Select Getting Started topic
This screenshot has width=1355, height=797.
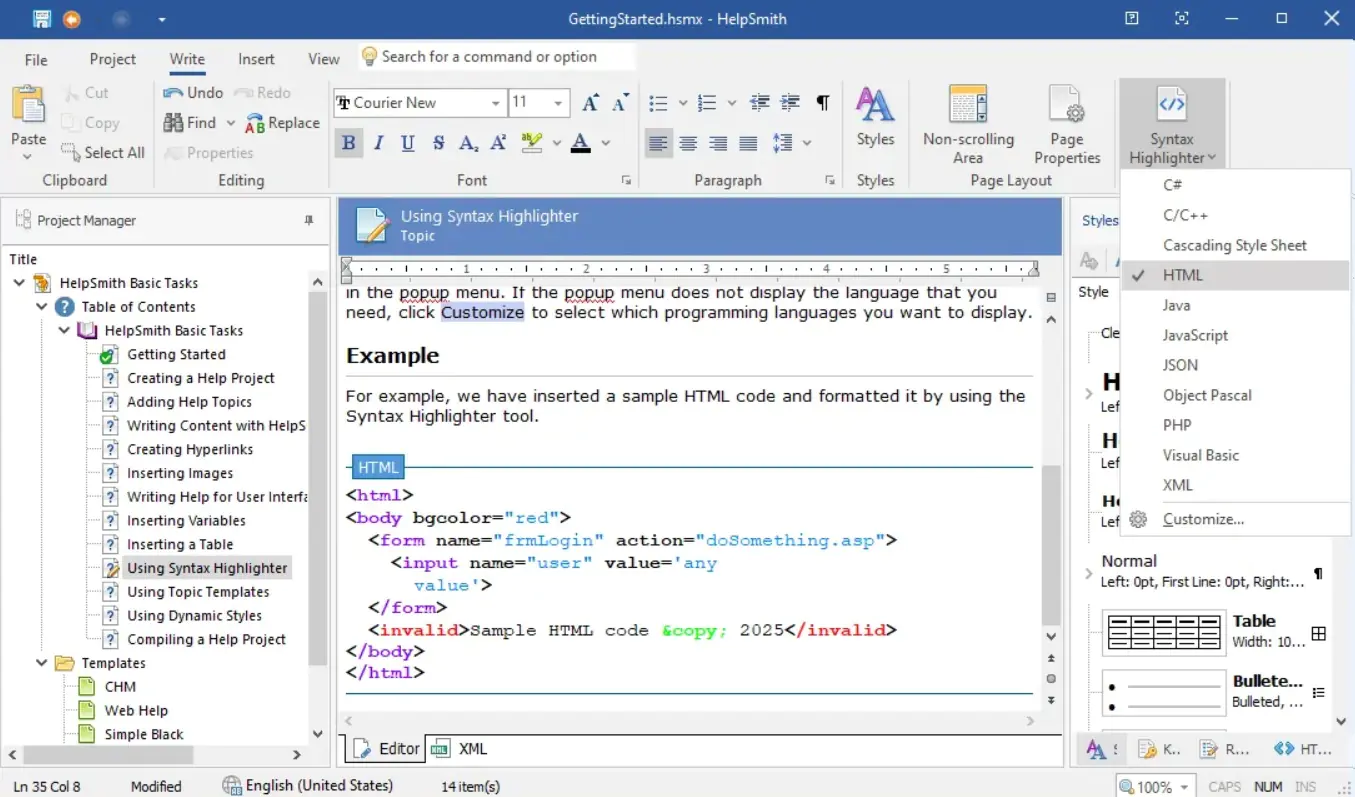pyautogui.click(x=176, y=354)
